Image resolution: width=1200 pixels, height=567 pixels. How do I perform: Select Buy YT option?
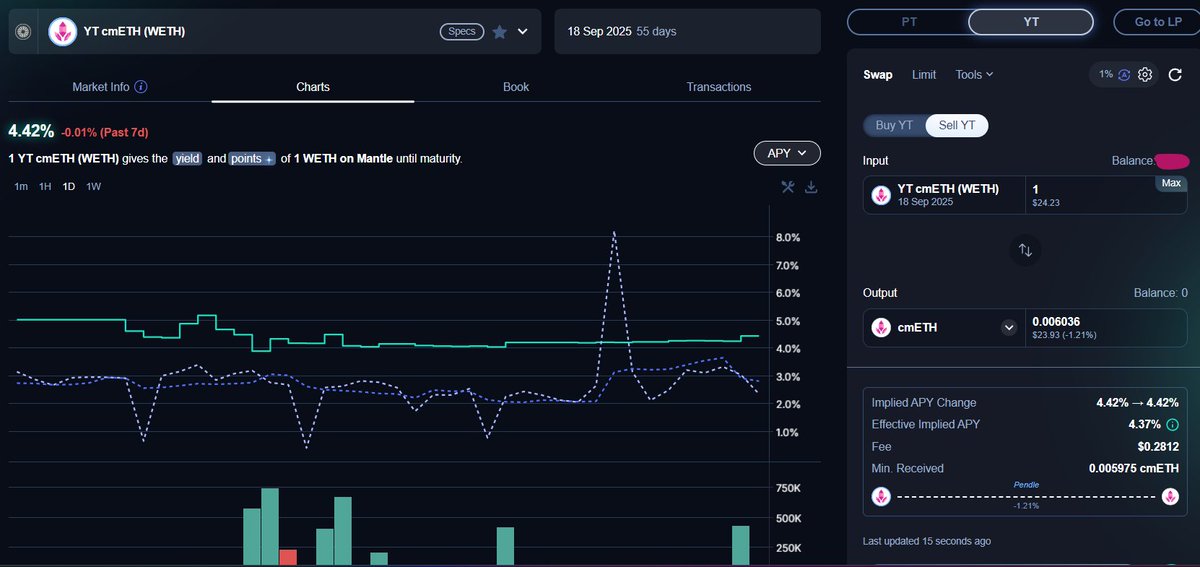[x=894, y=125]
